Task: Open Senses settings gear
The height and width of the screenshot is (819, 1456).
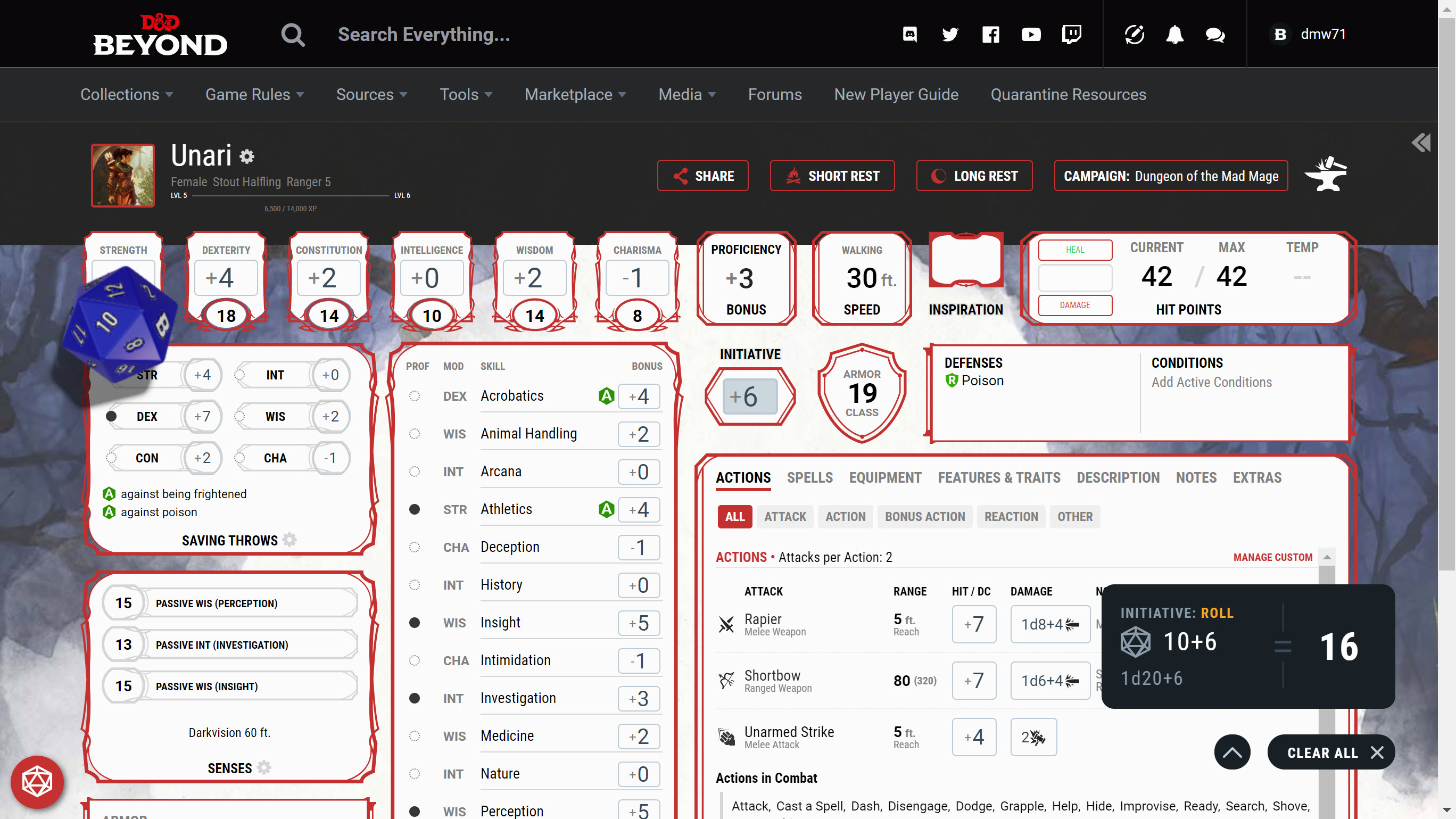Action: click(264, 767)
